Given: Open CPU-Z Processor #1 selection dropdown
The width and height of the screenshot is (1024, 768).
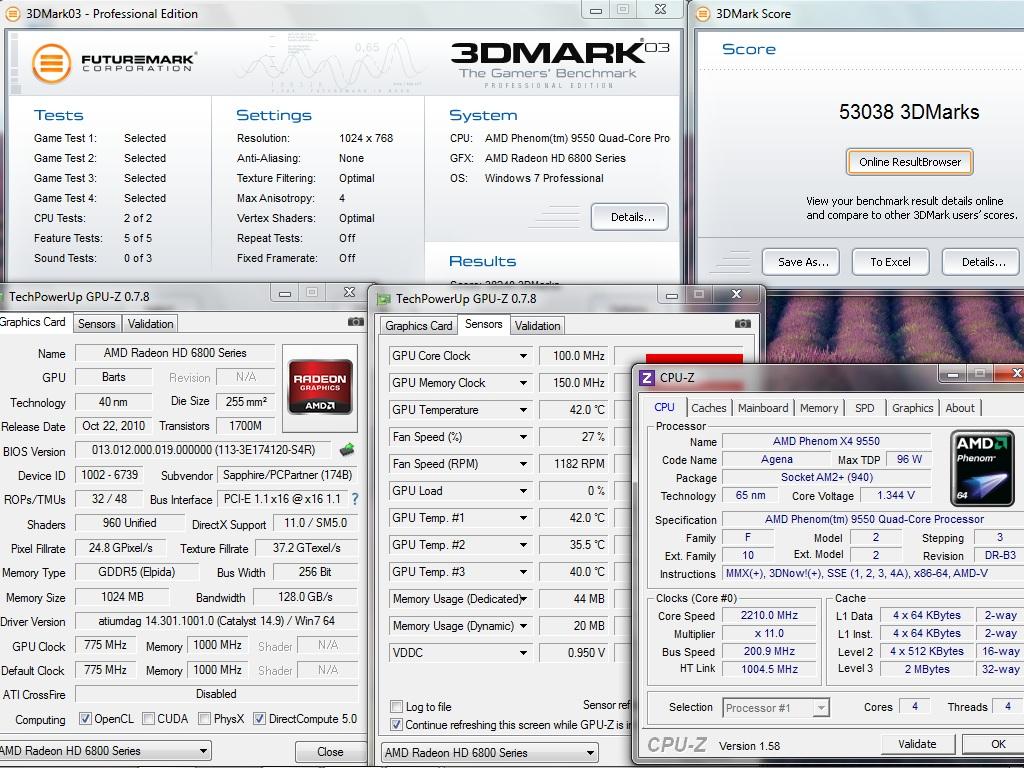Looking at the screenshot, I should pos(822,707).
